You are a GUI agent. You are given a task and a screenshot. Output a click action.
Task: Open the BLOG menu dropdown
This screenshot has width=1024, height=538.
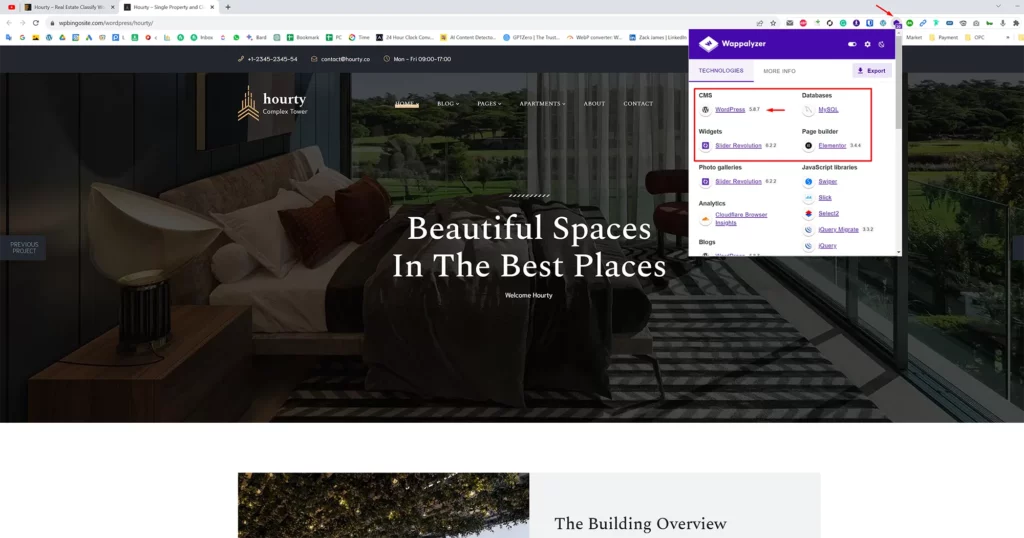pos(448,104)
